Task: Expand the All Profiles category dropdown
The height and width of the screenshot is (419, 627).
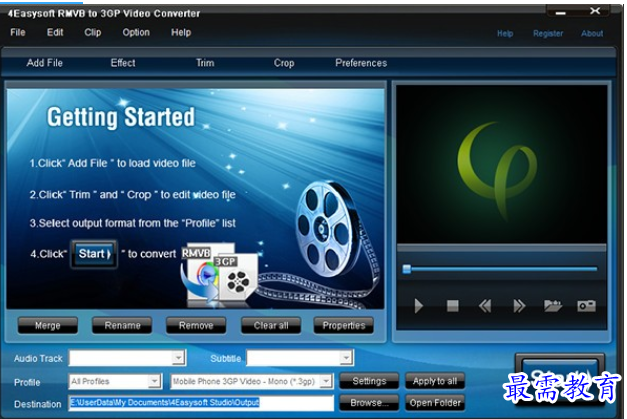Action: click(x=154, y=381)
